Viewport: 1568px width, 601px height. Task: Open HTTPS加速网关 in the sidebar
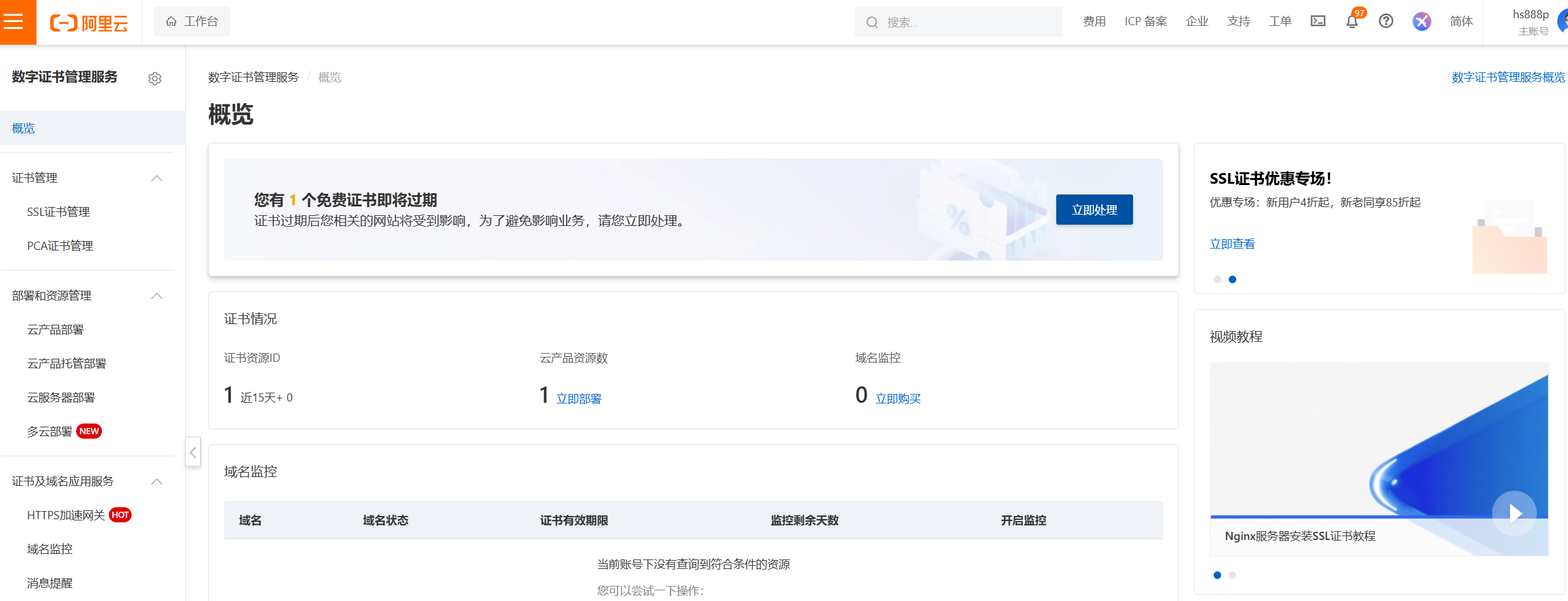[66, 515]
